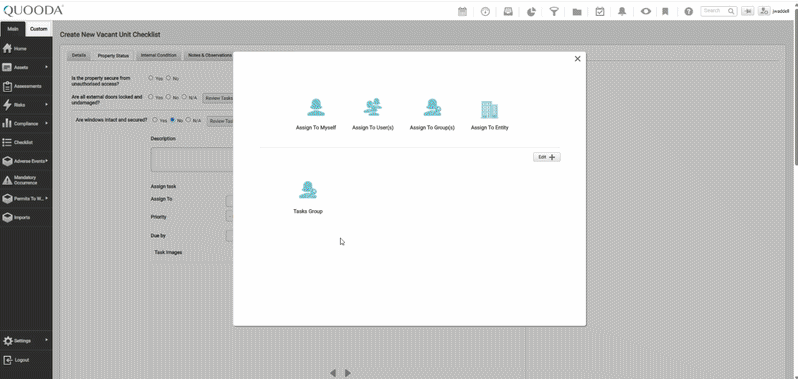This screenshot has height=379, width=798.
Task: Open the folder icon in top toolbar
Action: point(577,11)
